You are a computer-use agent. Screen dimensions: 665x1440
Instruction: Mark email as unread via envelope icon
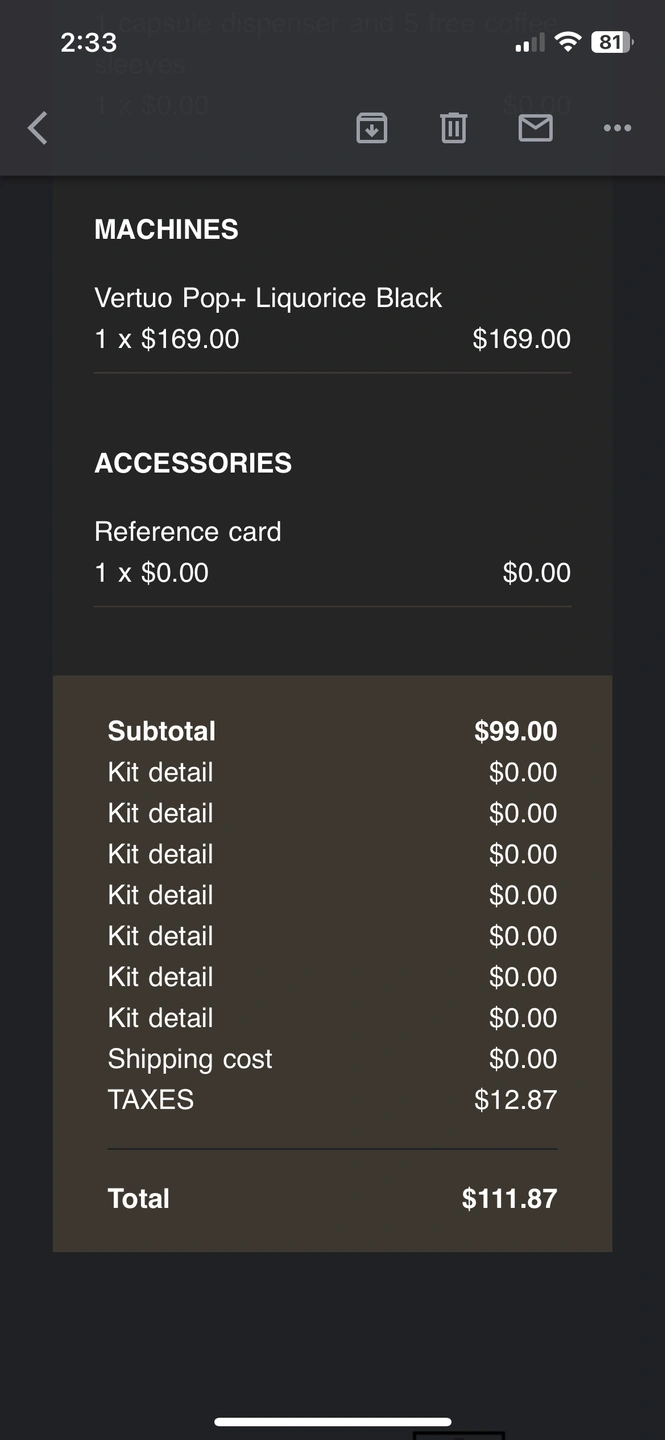tap(536, 128)
